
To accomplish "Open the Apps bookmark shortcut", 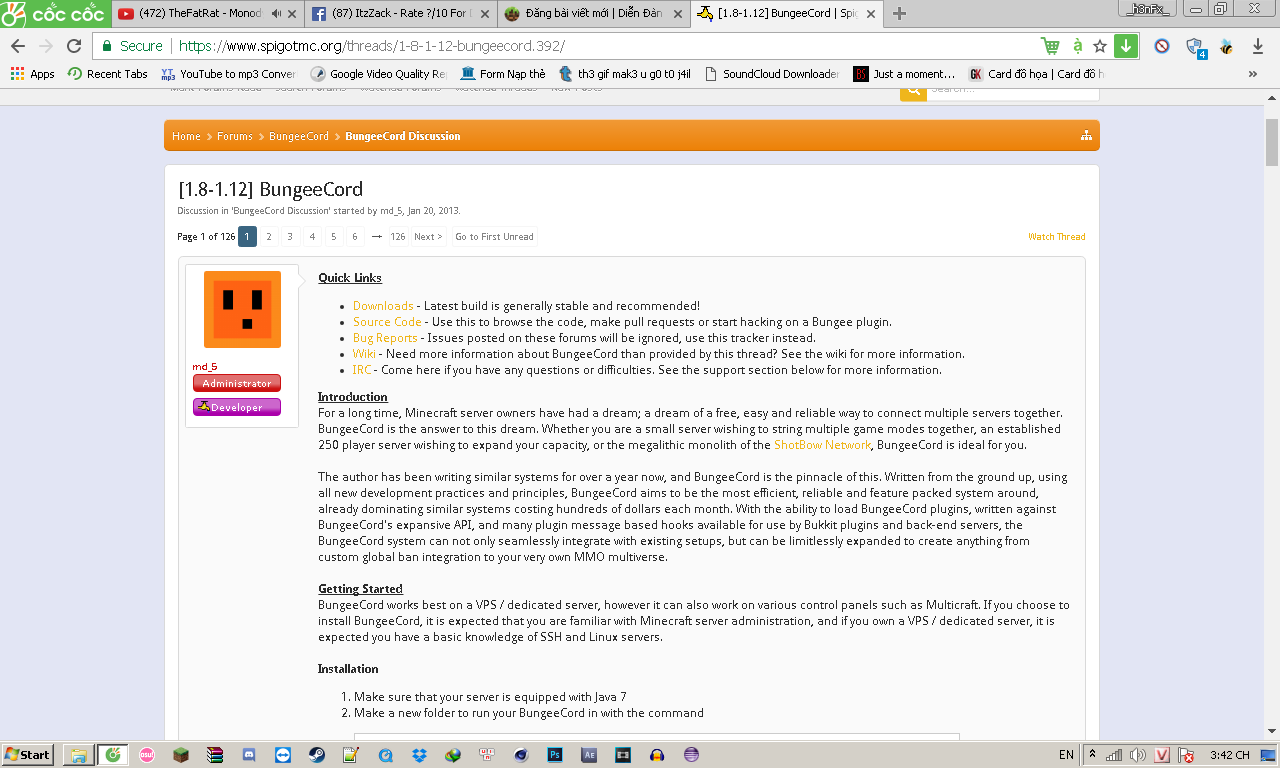I will coord(33,74).
